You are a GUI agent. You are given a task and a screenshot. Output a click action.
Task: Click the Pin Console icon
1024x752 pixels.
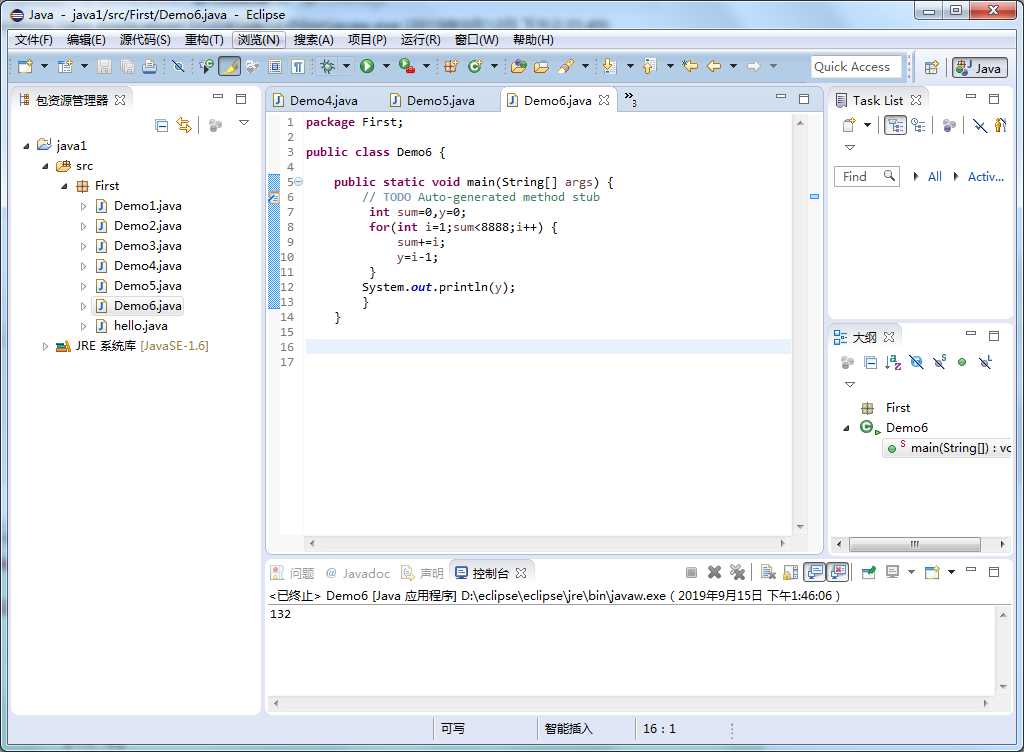coord(869,572)
